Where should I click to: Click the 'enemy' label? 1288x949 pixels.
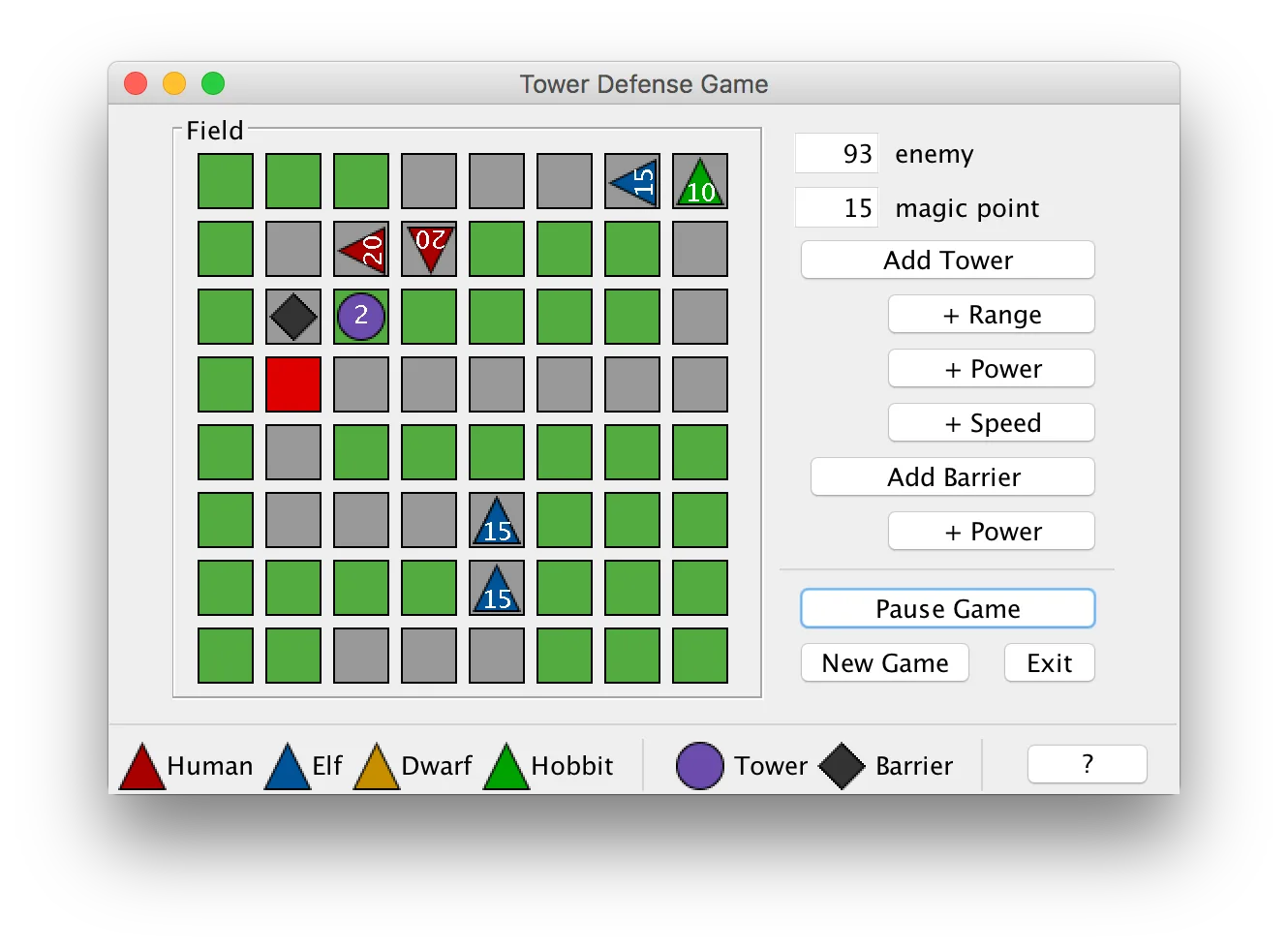[x=935, y=155]
